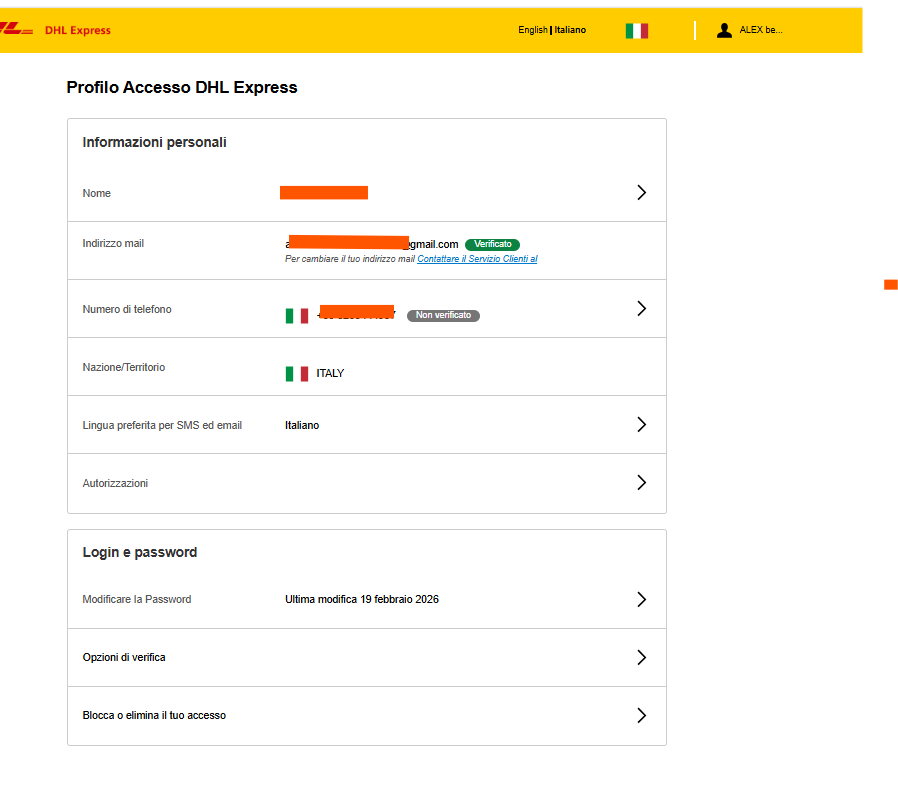898x802 pixels.
Task: Open the user profile icon menu
Action: 724,30
